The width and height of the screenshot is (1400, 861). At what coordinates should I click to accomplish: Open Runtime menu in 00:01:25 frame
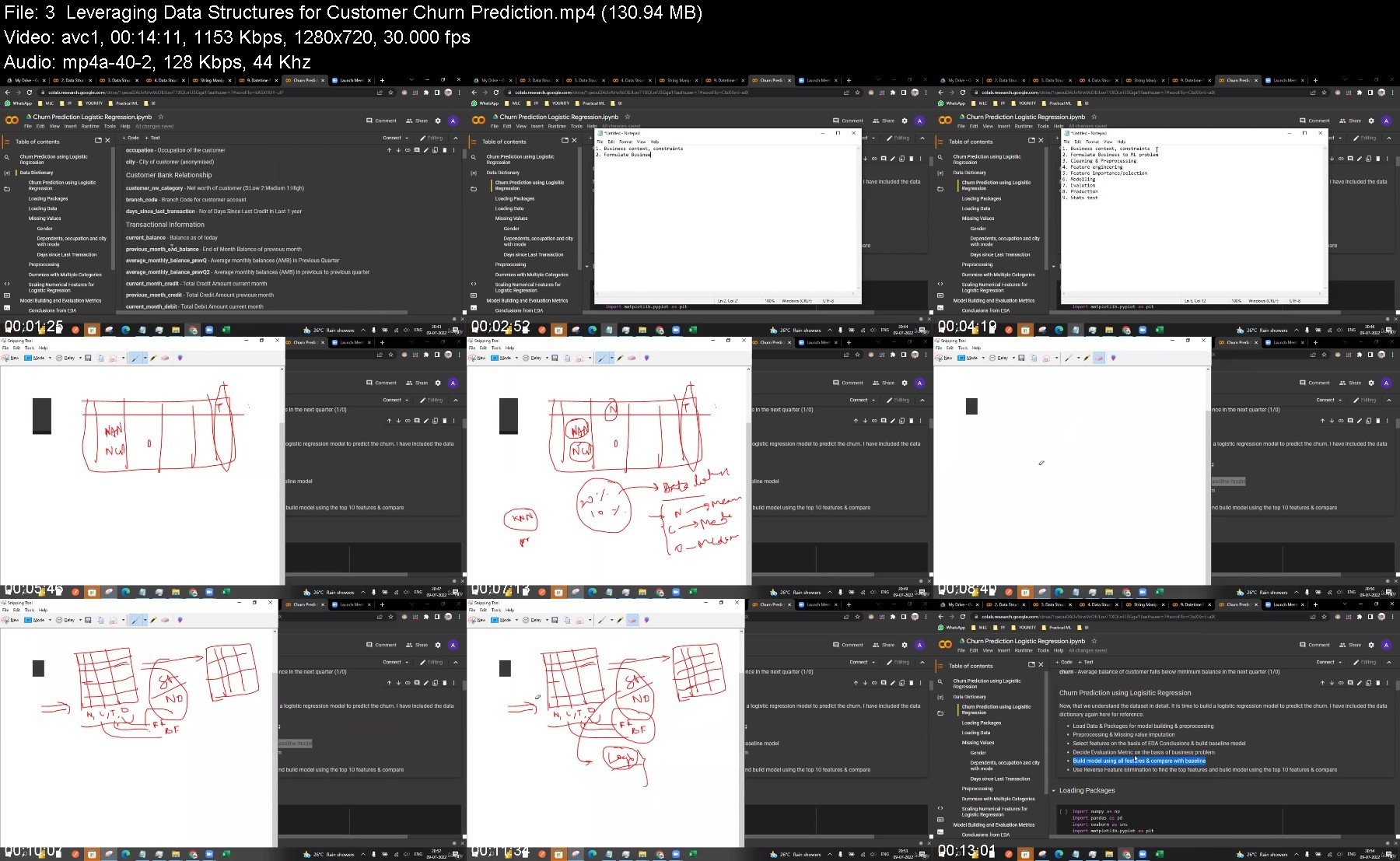tap(90, 126)
